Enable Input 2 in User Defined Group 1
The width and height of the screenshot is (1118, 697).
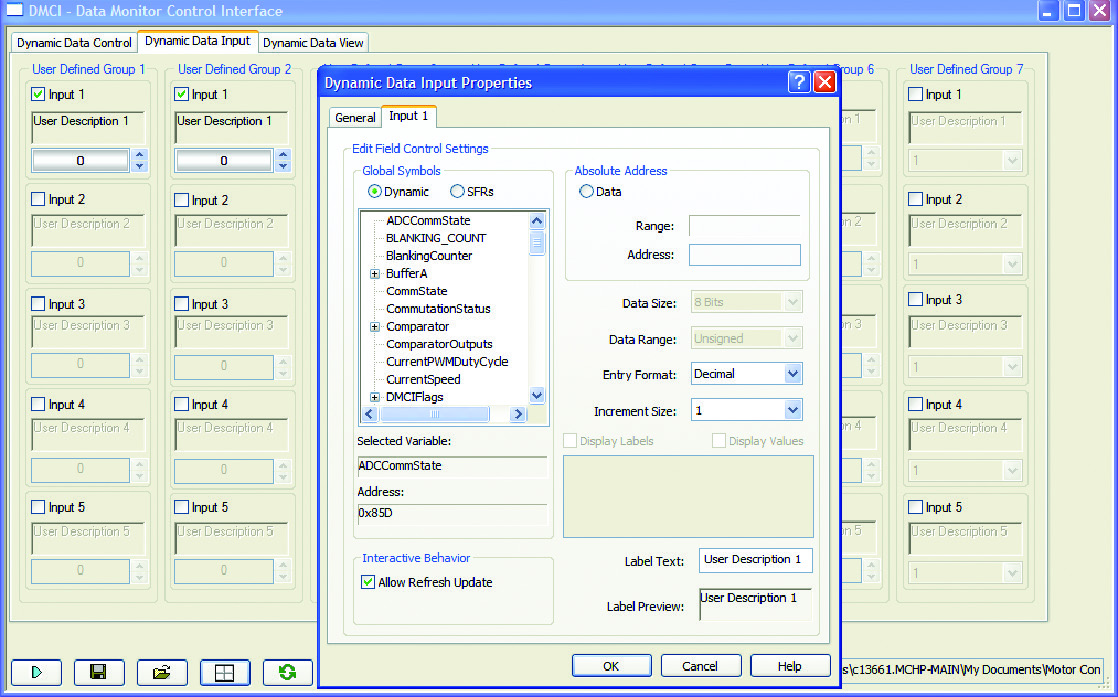[39, 200]
